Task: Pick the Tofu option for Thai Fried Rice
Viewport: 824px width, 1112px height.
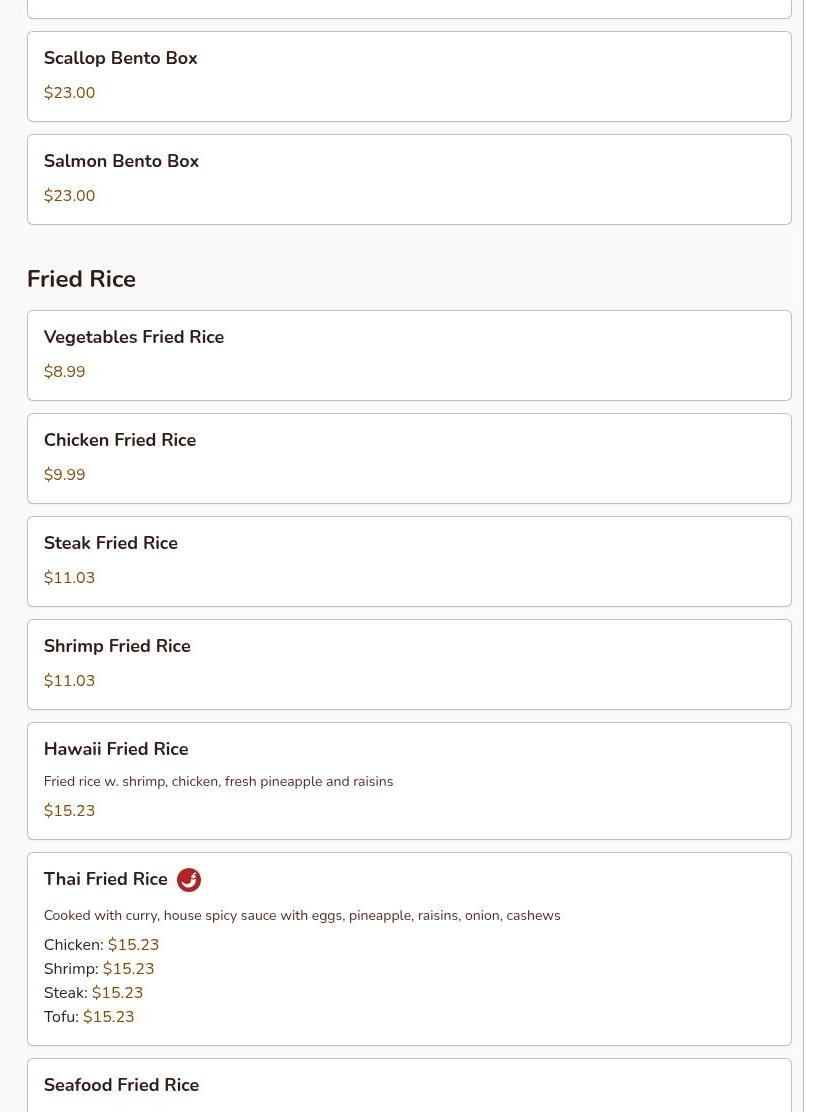Action: coord(88,1017)
